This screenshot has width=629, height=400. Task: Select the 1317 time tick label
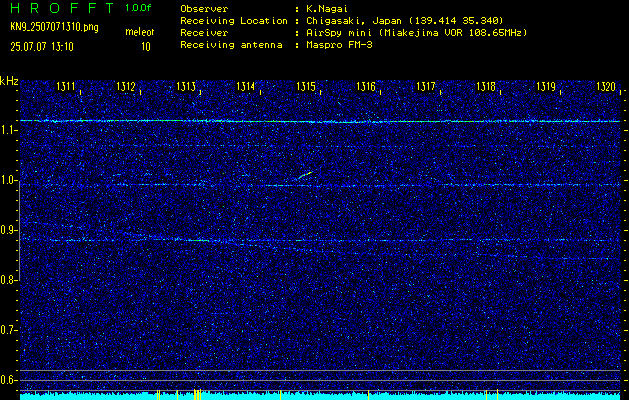click(426, 86)
